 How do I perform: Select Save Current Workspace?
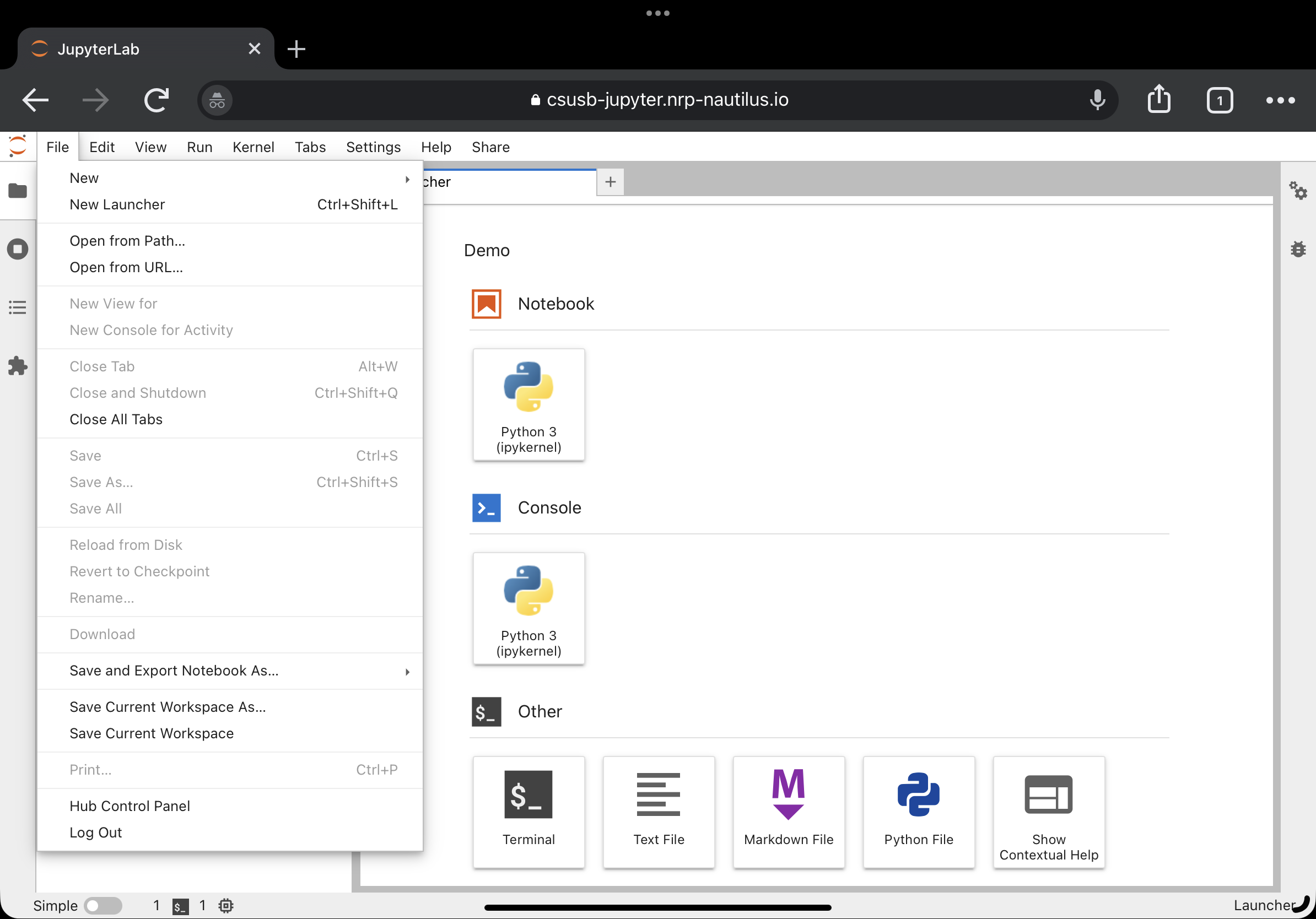(230, 733)
